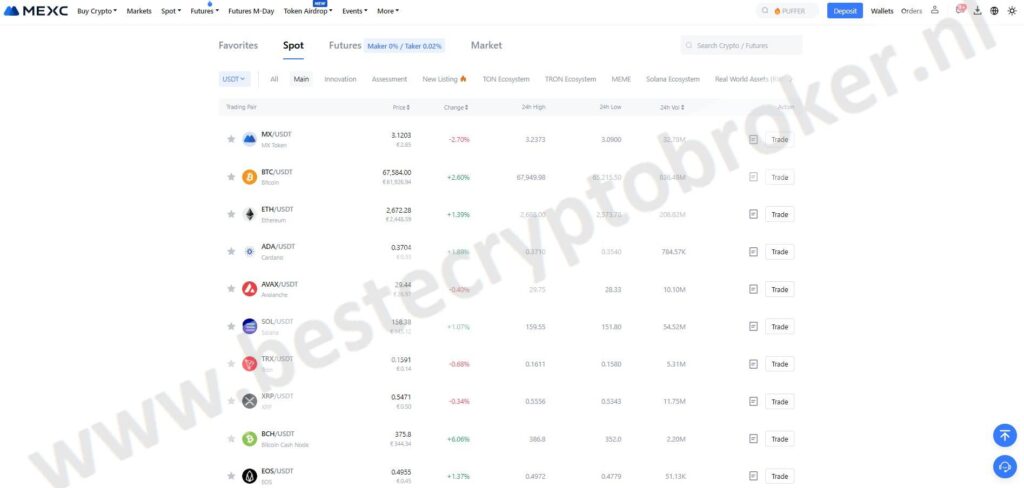Image resolution: width=1024 pixels, height=488 pixels.
Task: Click the Cardano coin icon
Action: pos(249,252)
